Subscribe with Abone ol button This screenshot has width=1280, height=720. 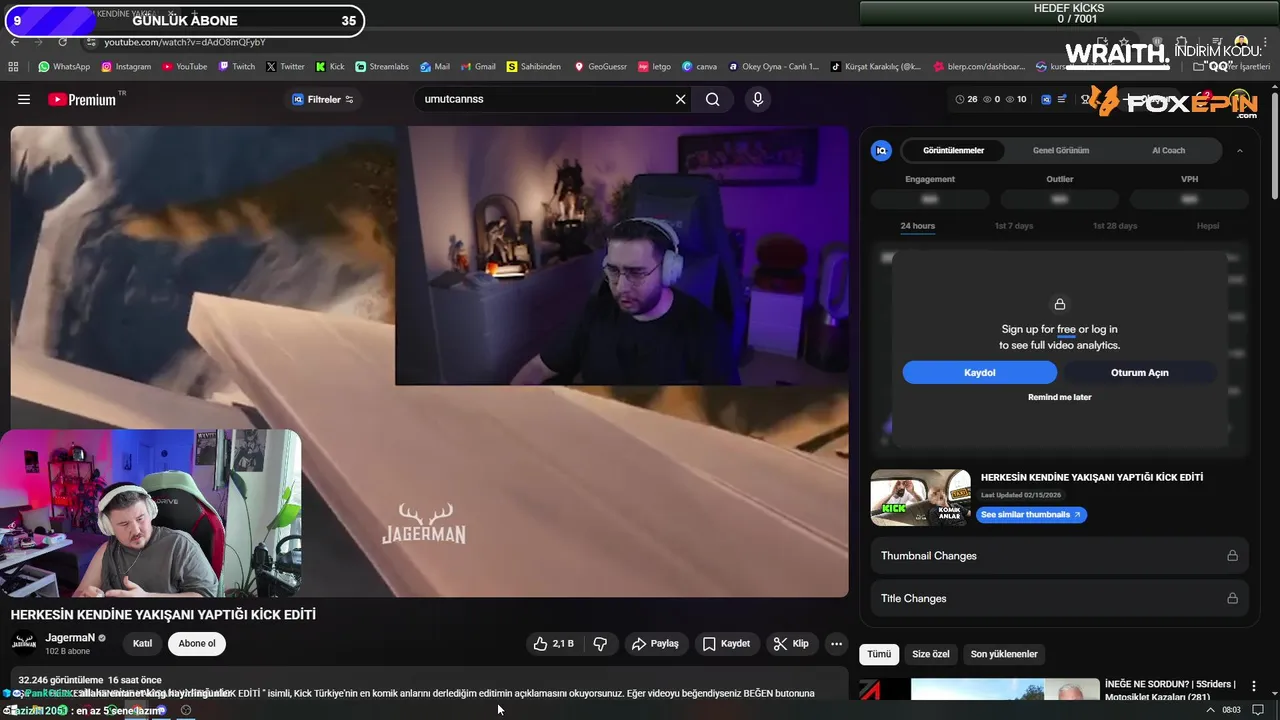197,644
